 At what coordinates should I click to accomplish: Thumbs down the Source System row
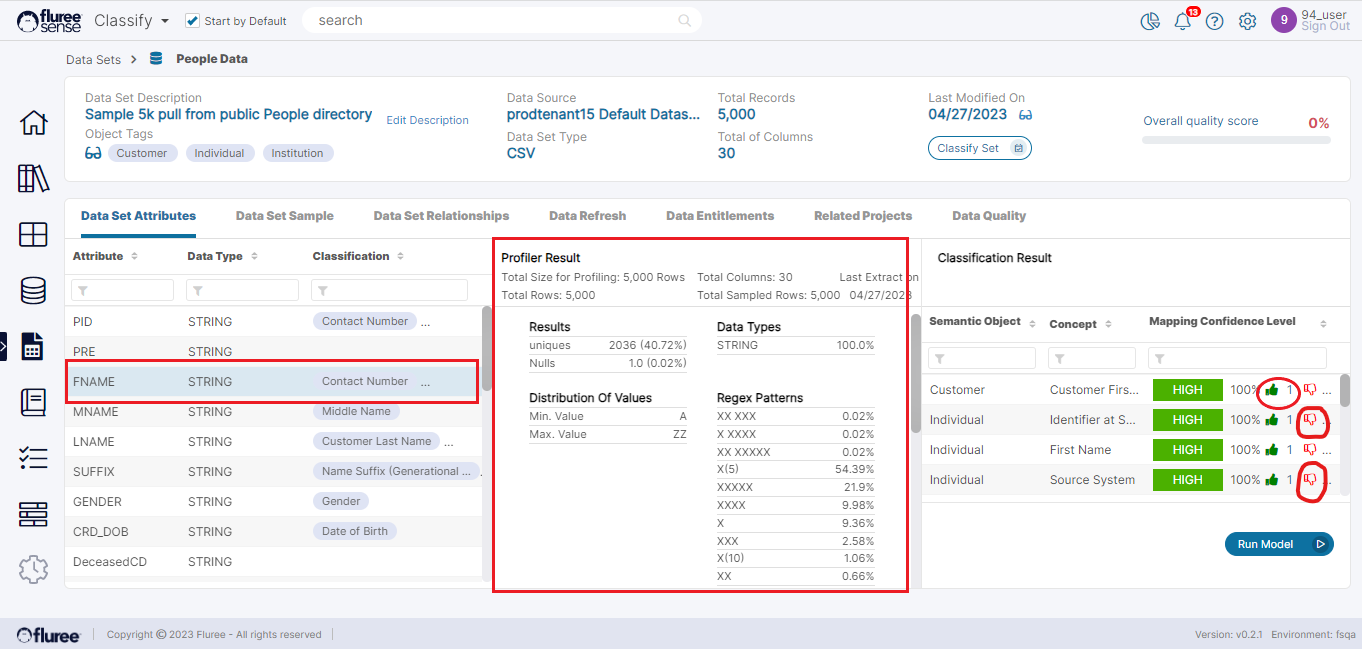tap(1310, 480)
